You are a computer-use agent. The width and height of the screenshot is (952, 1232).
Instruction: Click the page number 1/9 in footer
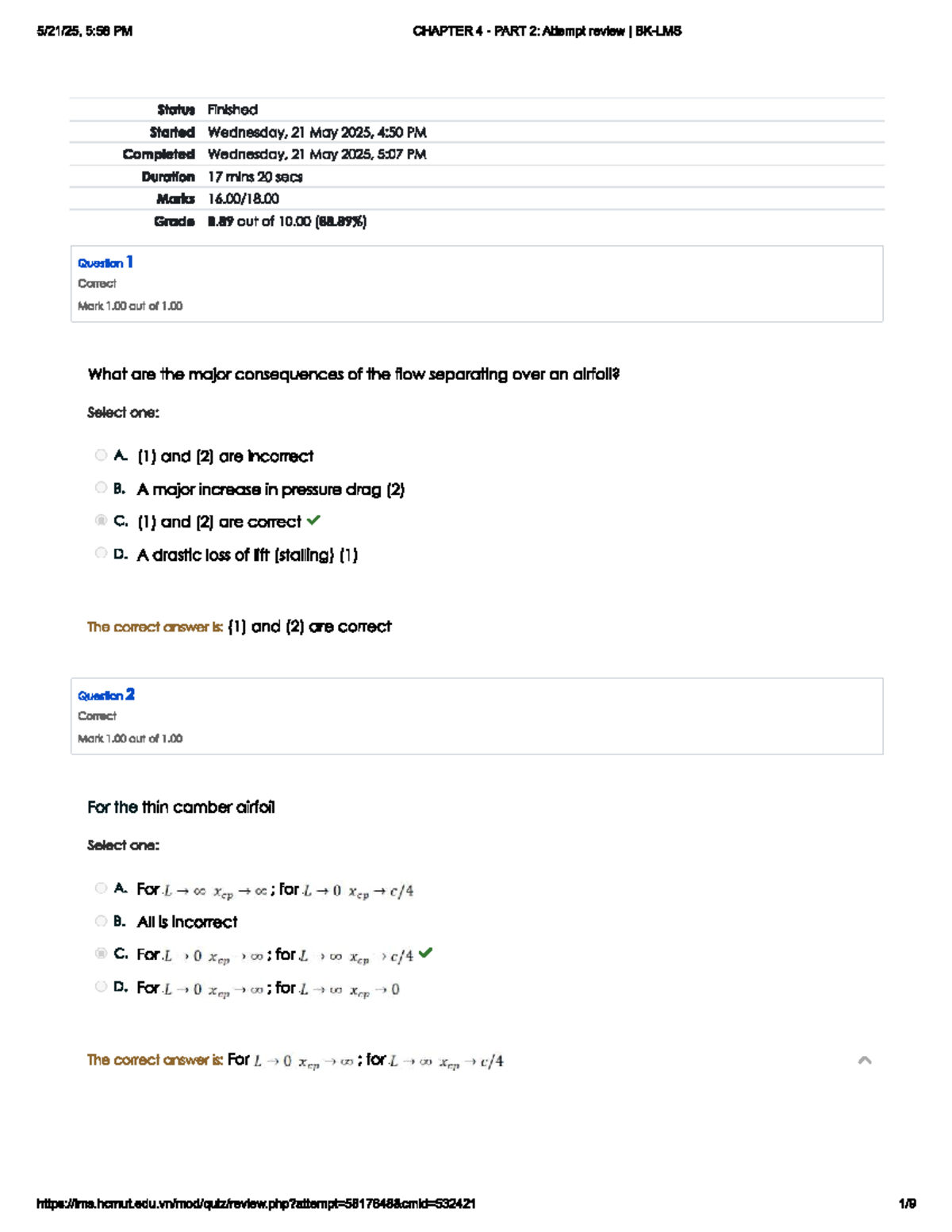point(907,1203)
